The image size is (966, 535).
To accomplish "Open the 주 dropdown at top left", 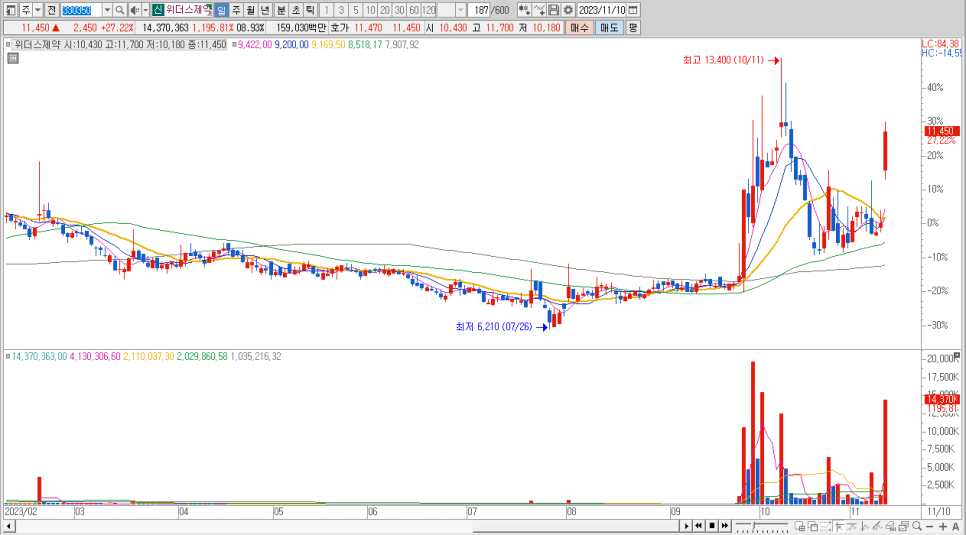I will tap(37, 10).
